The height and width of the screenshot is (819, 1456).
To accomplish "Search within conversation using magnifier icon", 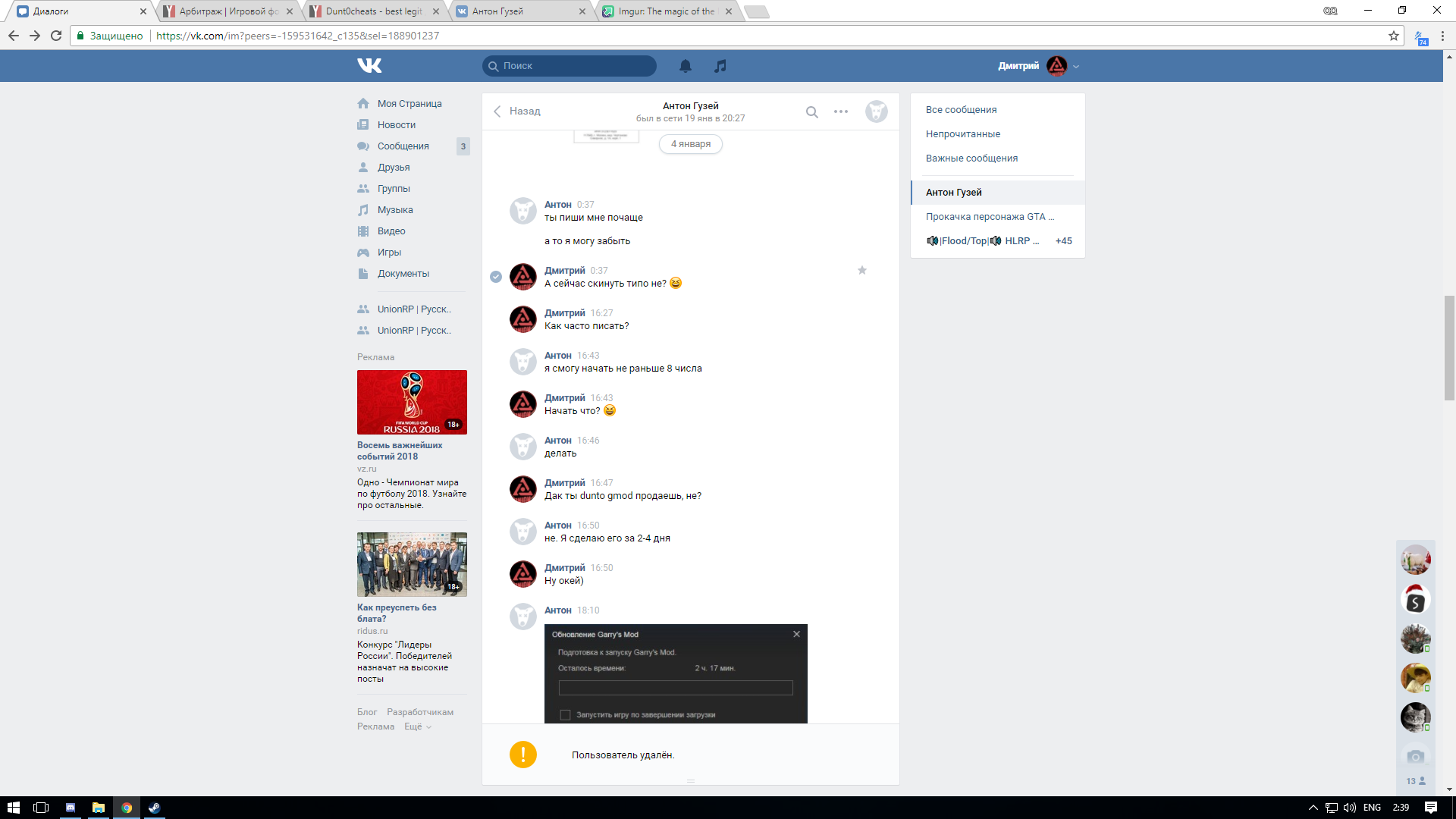I will [811, 112].
